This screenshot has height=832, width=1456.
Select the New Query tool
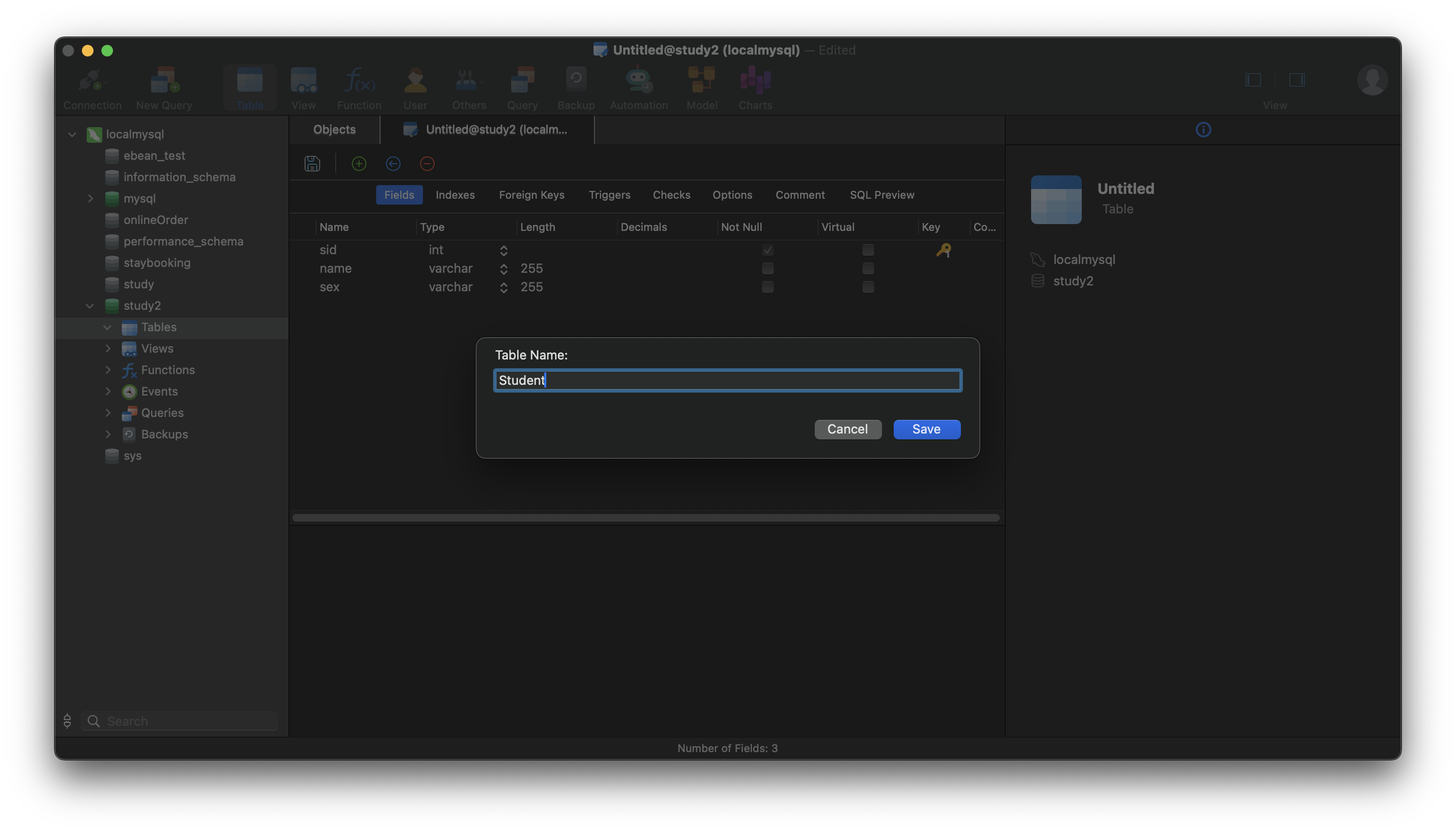pyautogui.click(x=163, y=87)
